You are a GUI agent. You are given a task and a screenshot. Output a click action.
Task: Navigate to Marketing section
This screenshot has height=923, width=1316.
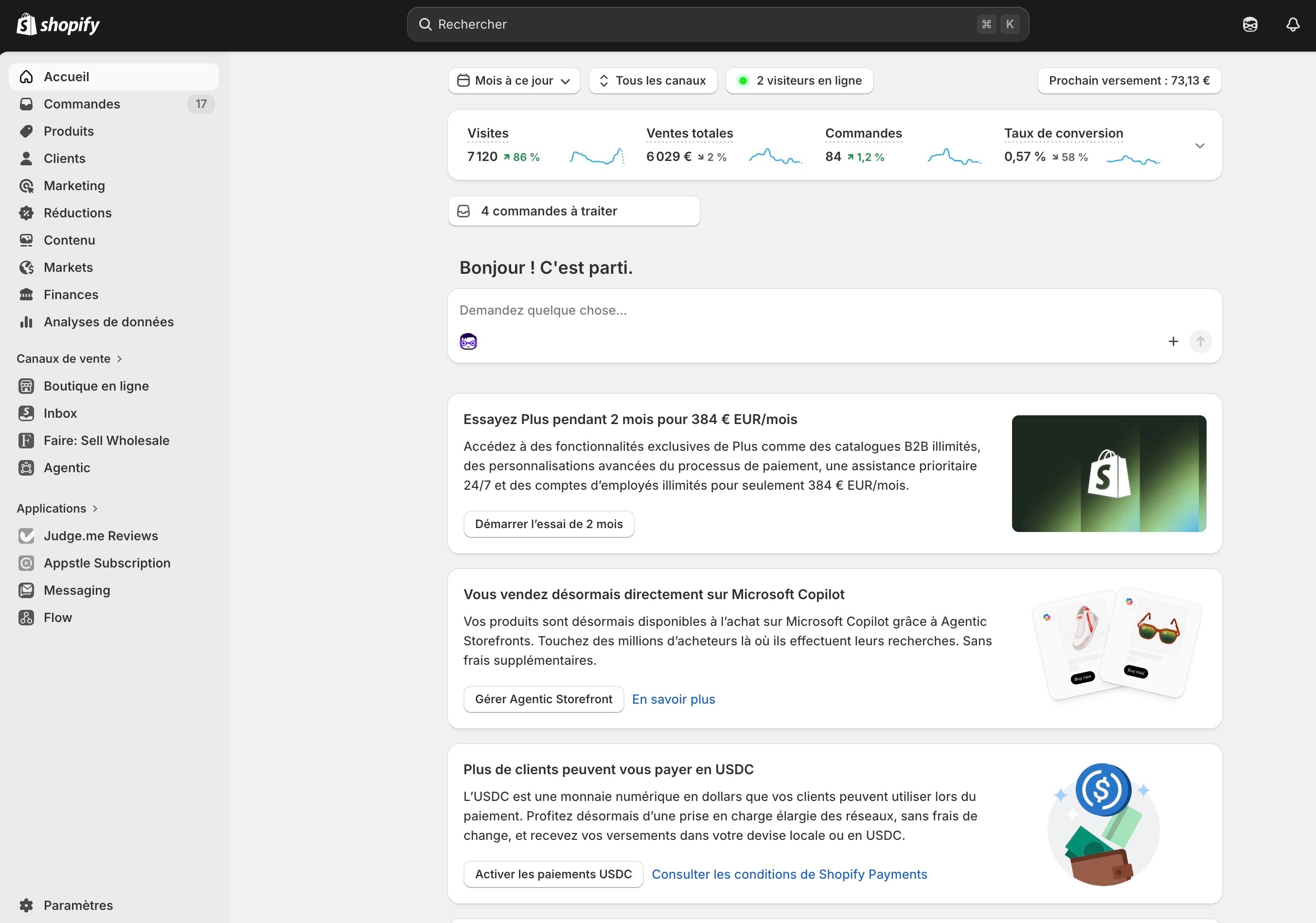[x=113, y=186]
